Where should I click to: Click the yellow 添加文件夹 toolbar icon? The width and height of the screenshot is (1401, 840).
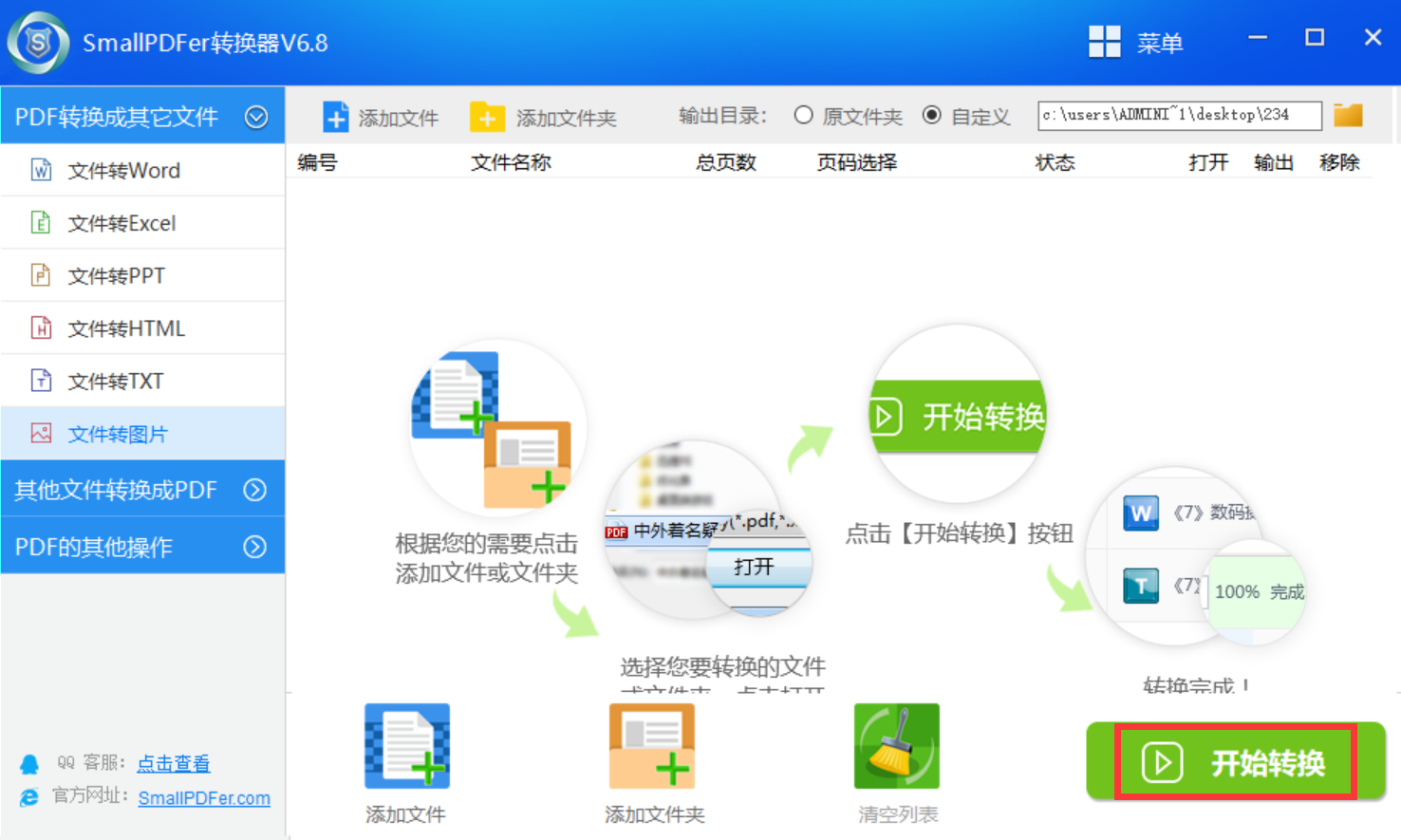point(487,117)
